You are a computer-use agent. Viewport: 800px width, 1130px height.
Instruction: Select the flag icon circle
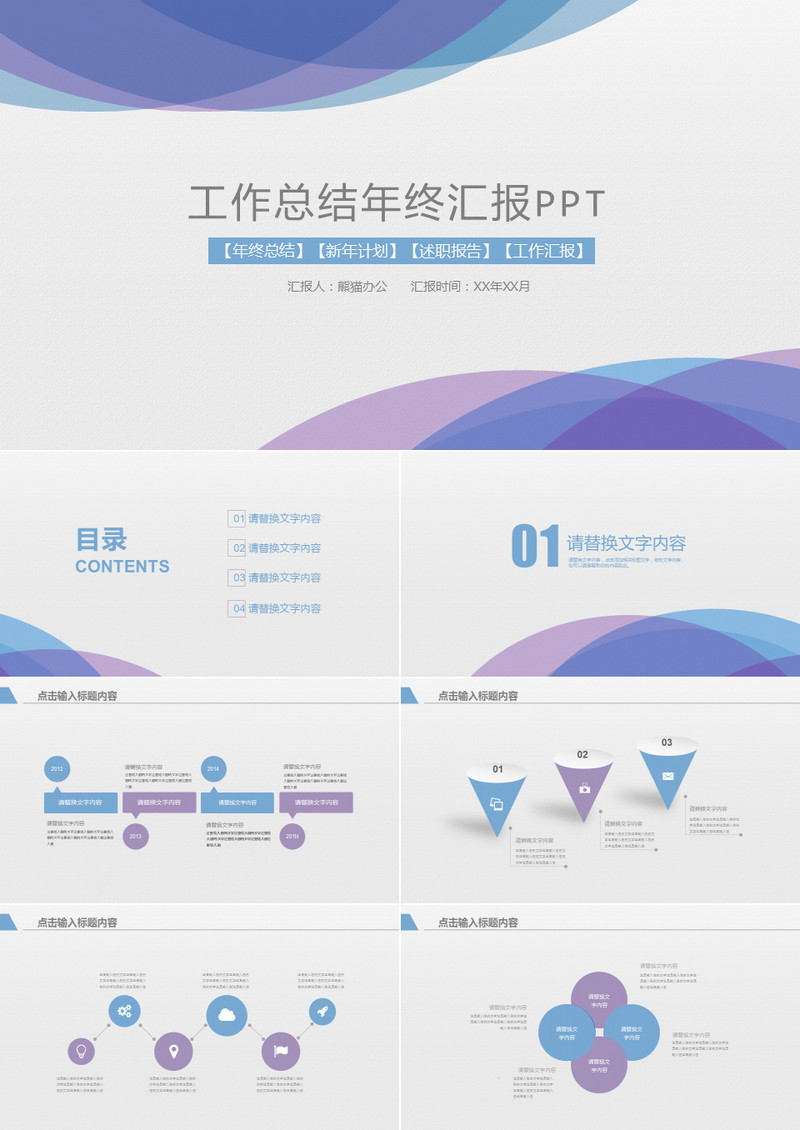(x=280, y=1051)
